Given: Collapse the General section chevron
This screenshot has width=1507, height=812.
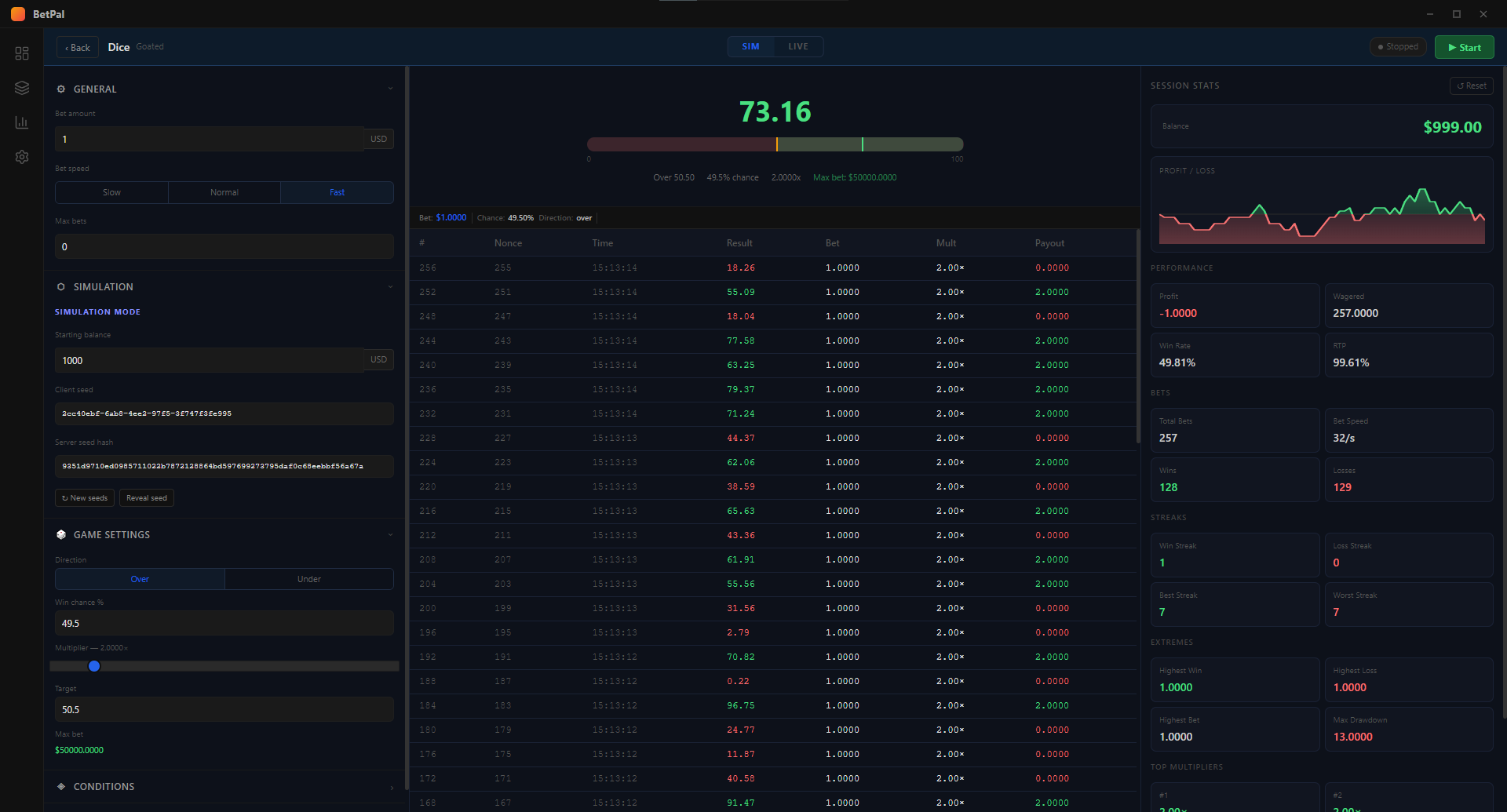Looking at the screenshot, I should click(x=390, y=89).
